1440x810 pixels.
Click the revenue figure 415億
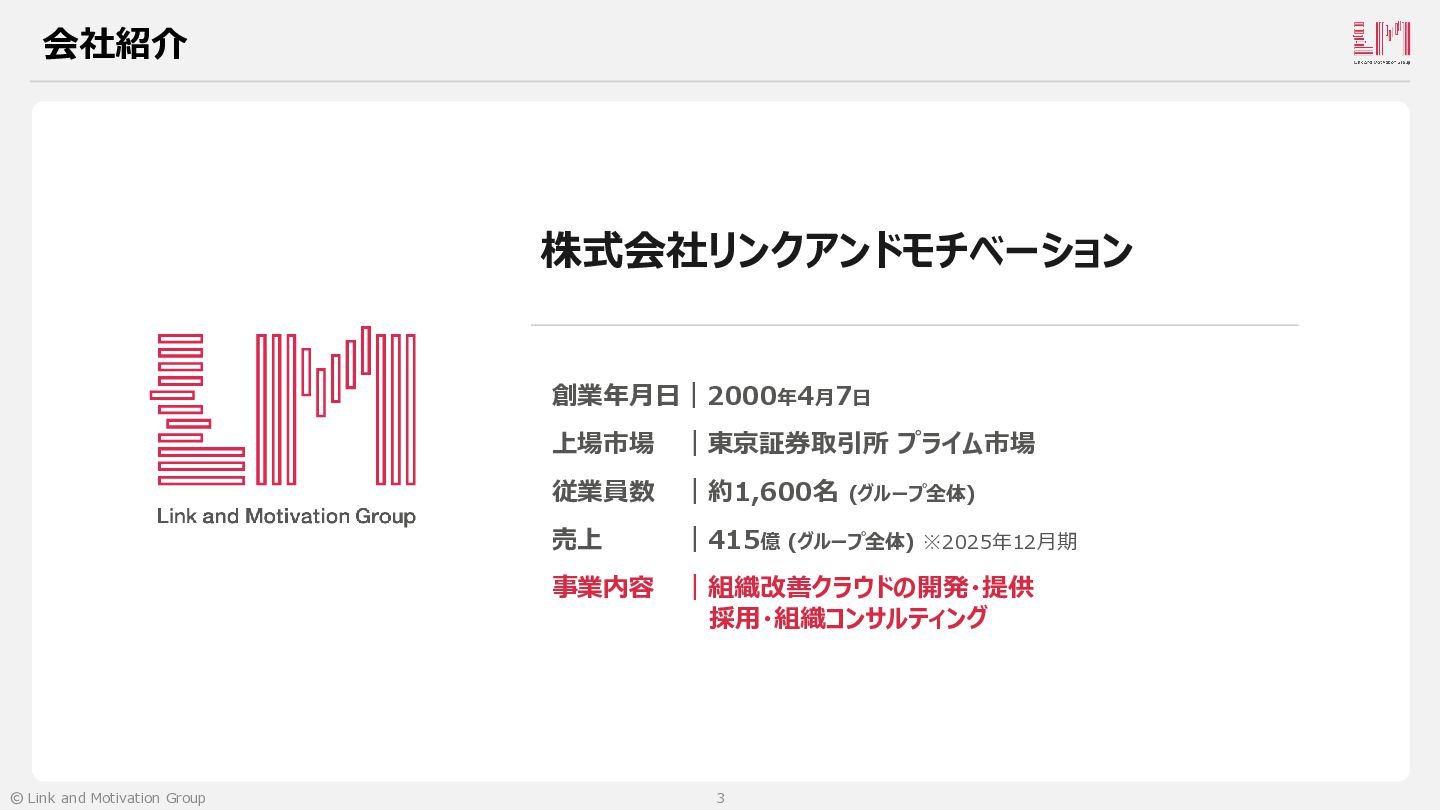(x=744, y=540)
